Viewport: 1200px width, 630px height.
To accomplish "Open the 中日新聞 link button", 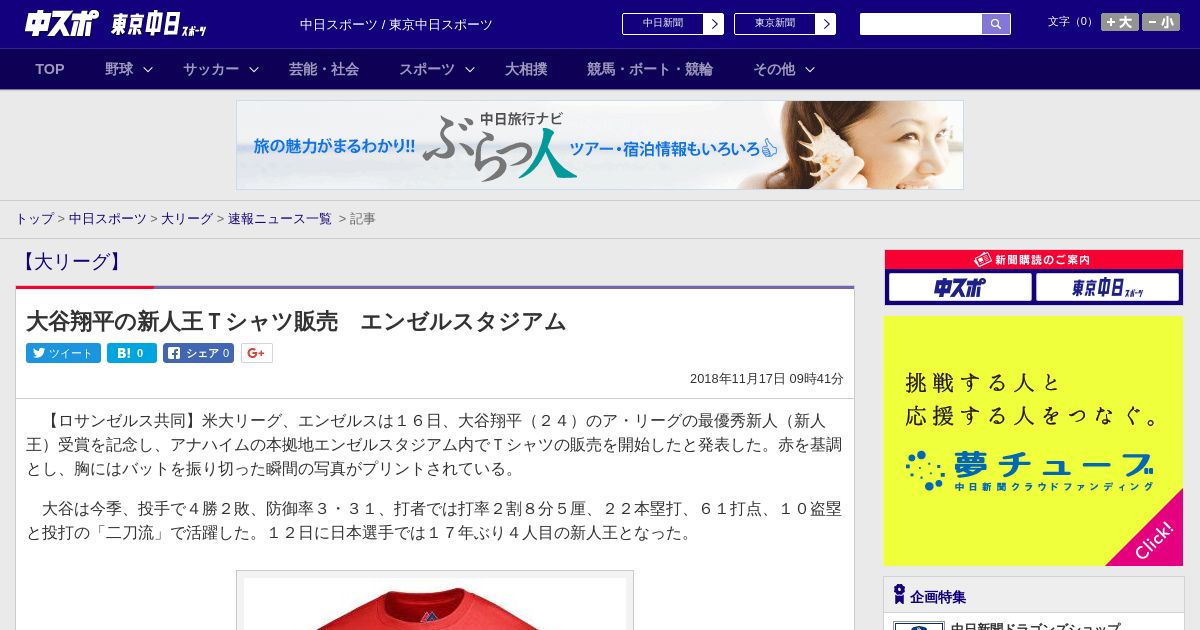I will [663, 24].
